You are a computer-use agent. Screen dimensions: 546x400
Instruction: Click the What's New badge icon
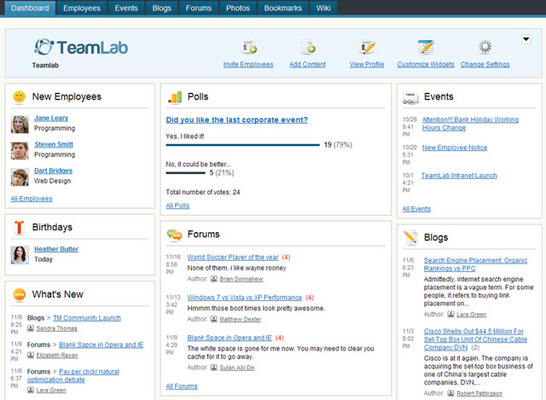point(19,295)
